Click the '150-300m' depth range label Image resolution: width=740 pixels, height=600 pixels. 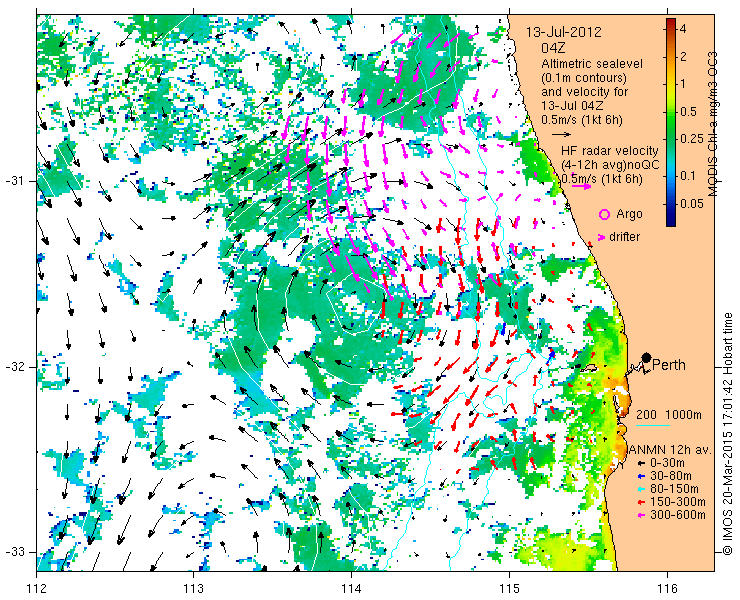(x=678, y=502)
